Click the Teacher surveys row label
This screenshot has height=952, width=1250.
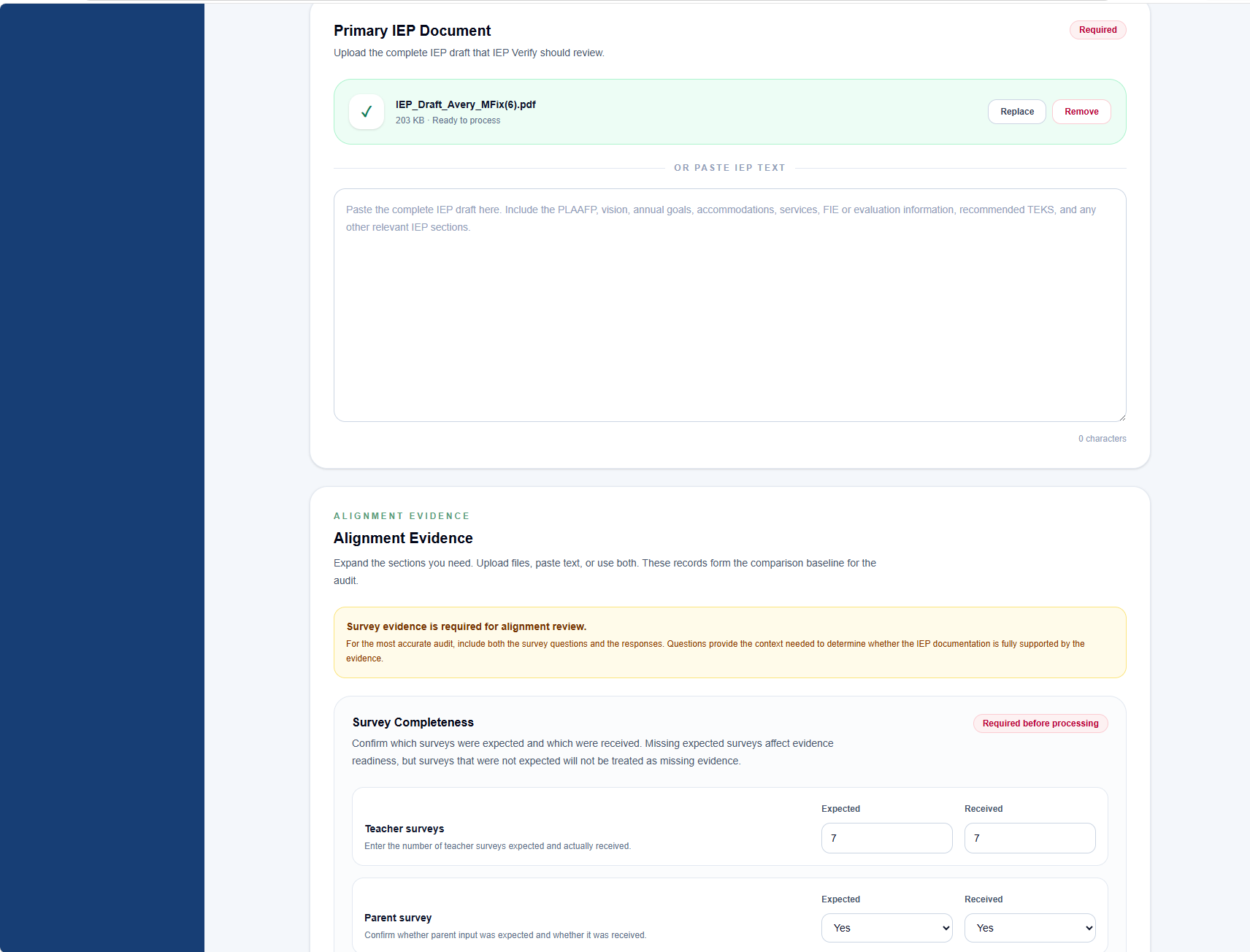(x=404, y=829)
